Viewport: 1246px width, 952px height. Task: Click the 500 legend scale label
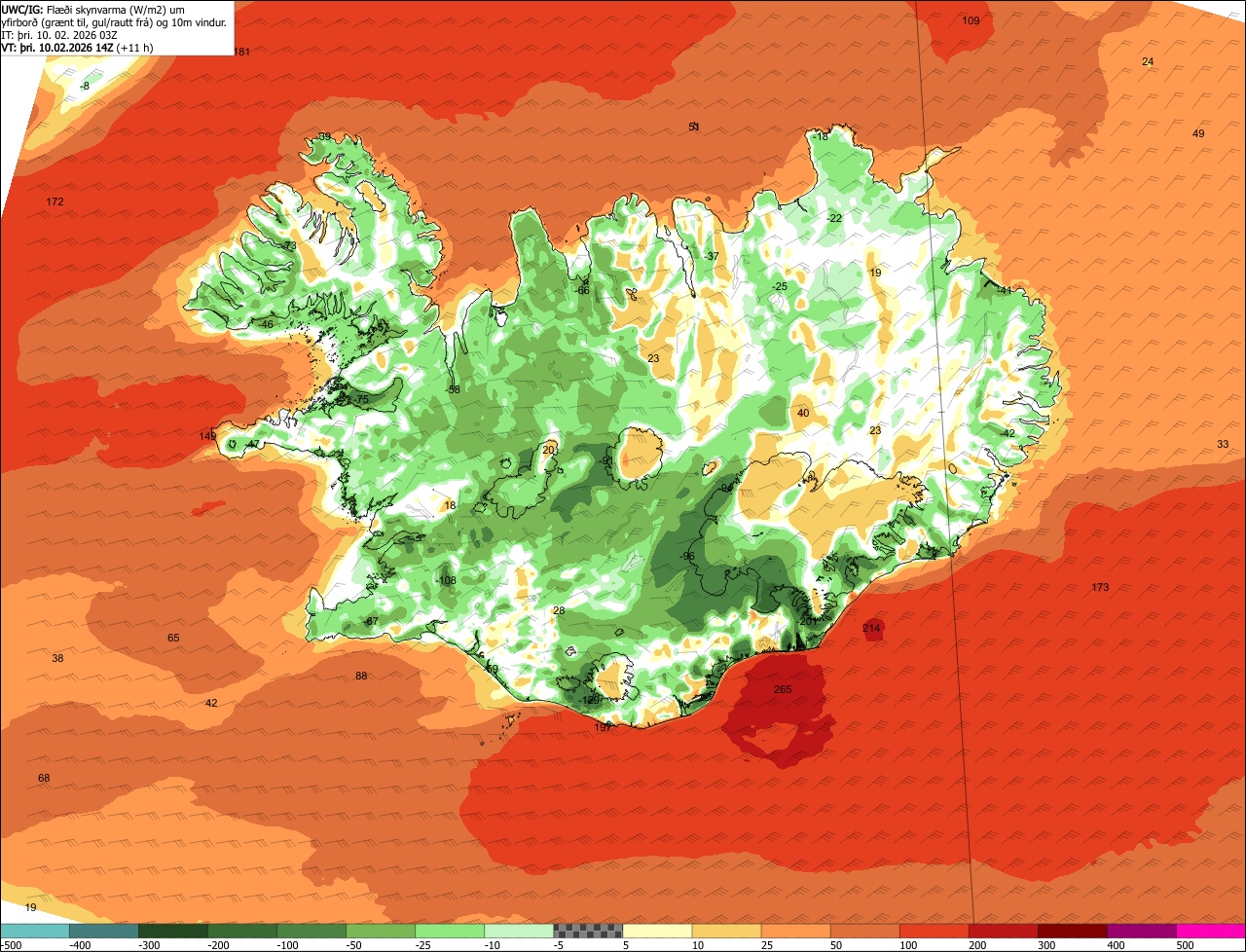click(1185, 945)
